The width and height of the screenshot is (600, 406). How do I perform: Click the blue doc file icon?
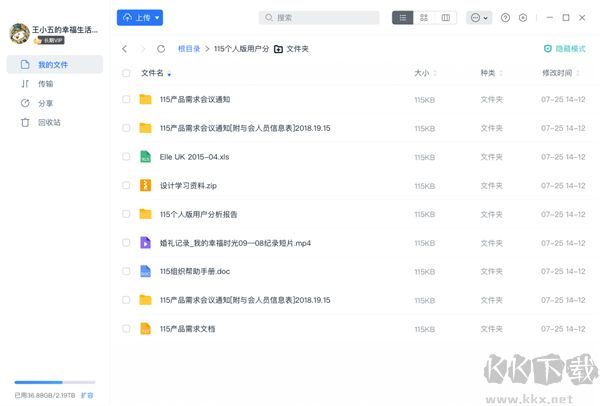(145, 271)
